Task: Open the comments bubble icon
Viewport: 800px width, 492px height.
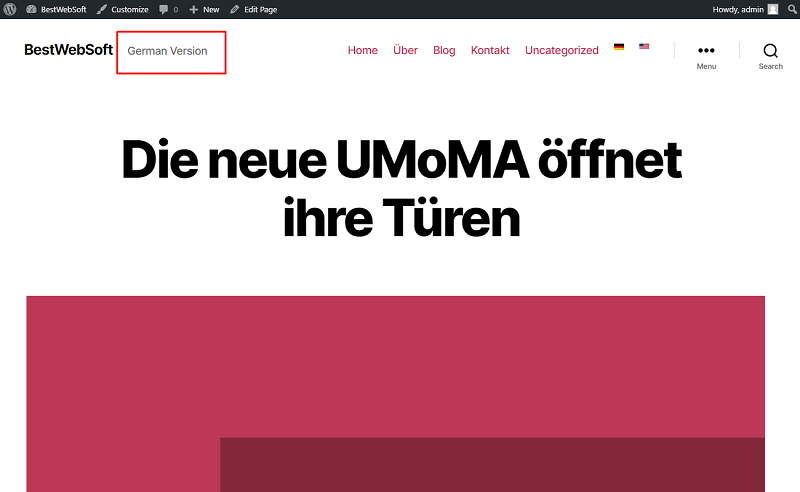Action: pyautogui.click(x=169, y=9)
